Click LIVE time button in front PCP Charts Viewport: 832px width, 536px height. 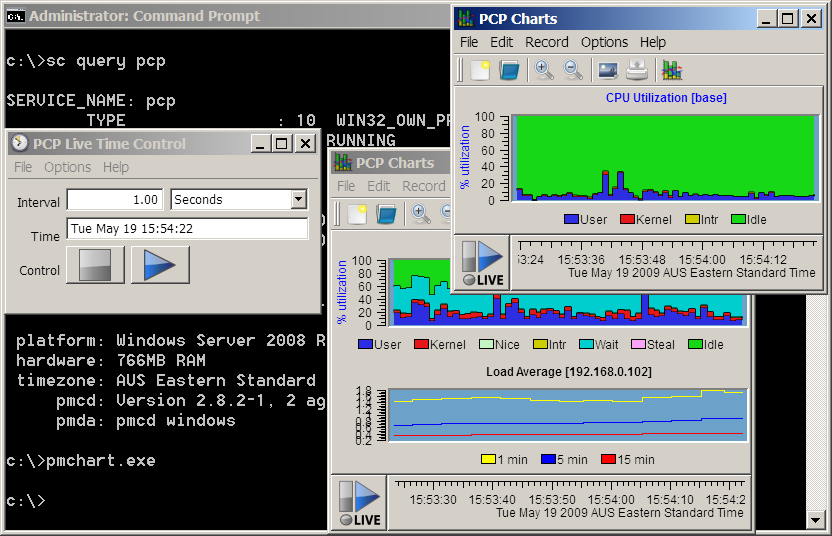482,263
